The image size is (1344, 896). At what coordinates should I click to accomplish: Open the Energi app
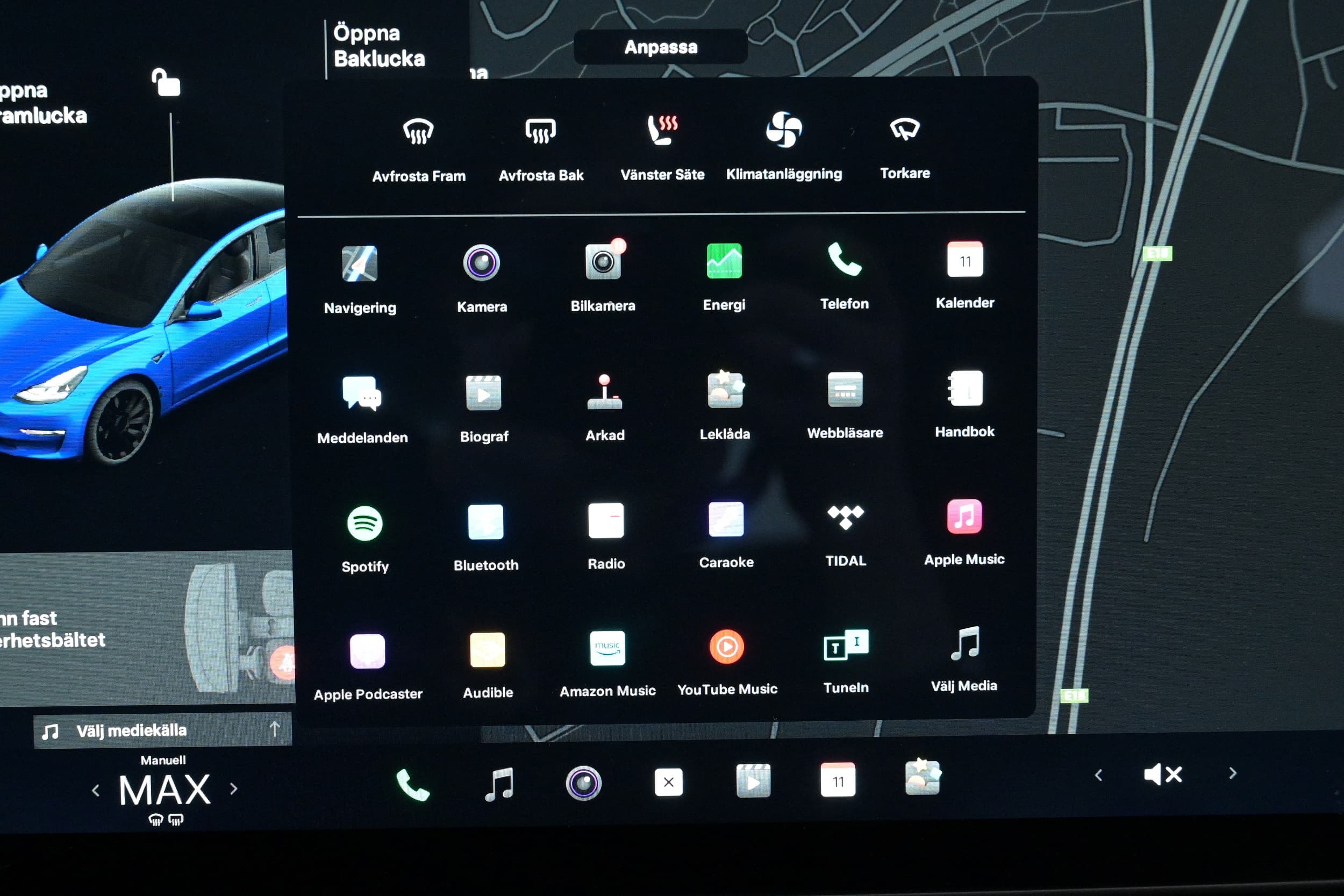point(724,277)
